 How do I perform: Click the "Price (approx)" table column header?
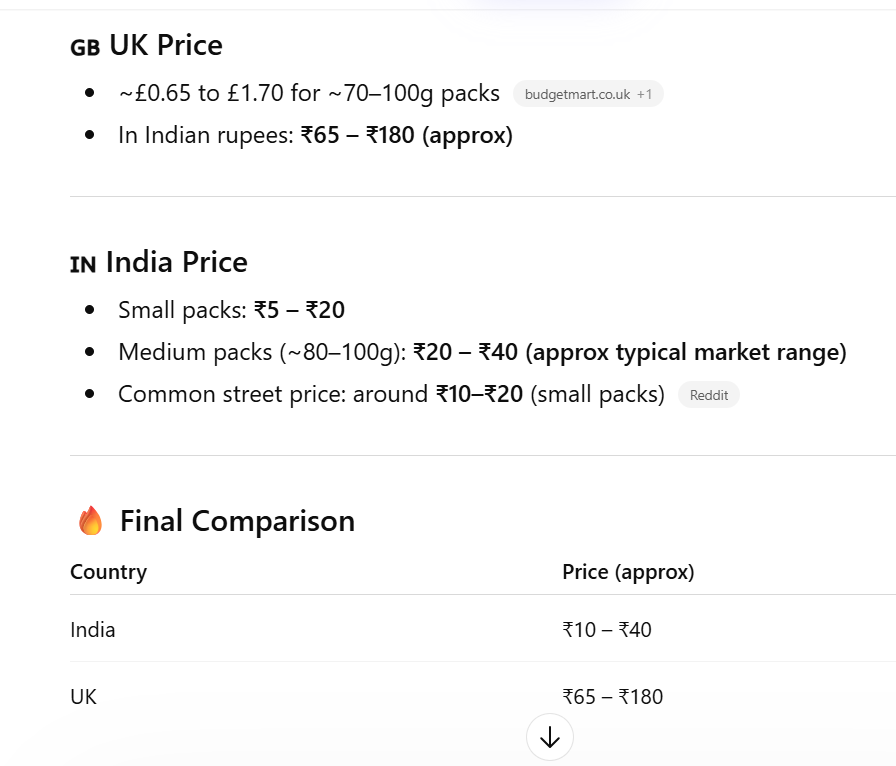tap(628, 572)
